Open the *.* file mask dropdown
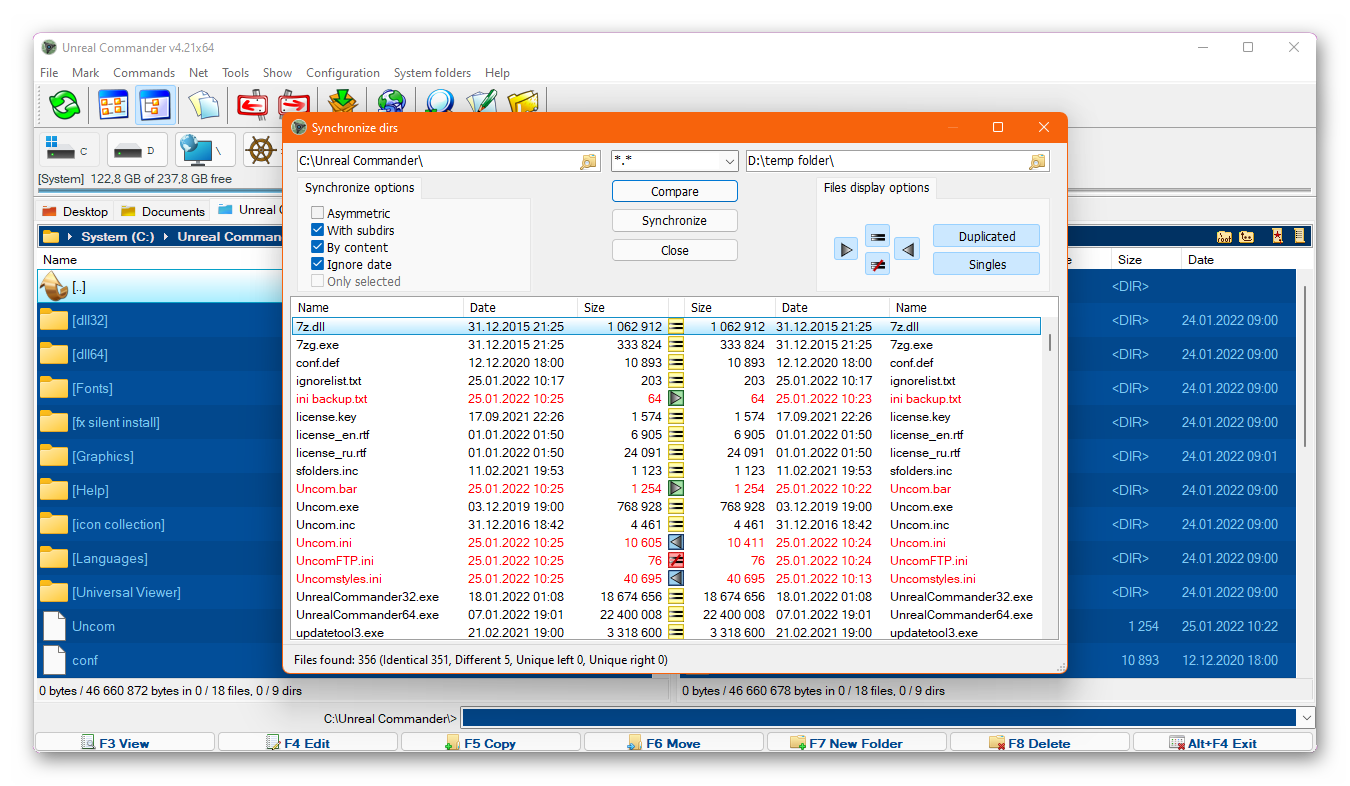This screenshot has height=786, width=1350. [729, 161]
